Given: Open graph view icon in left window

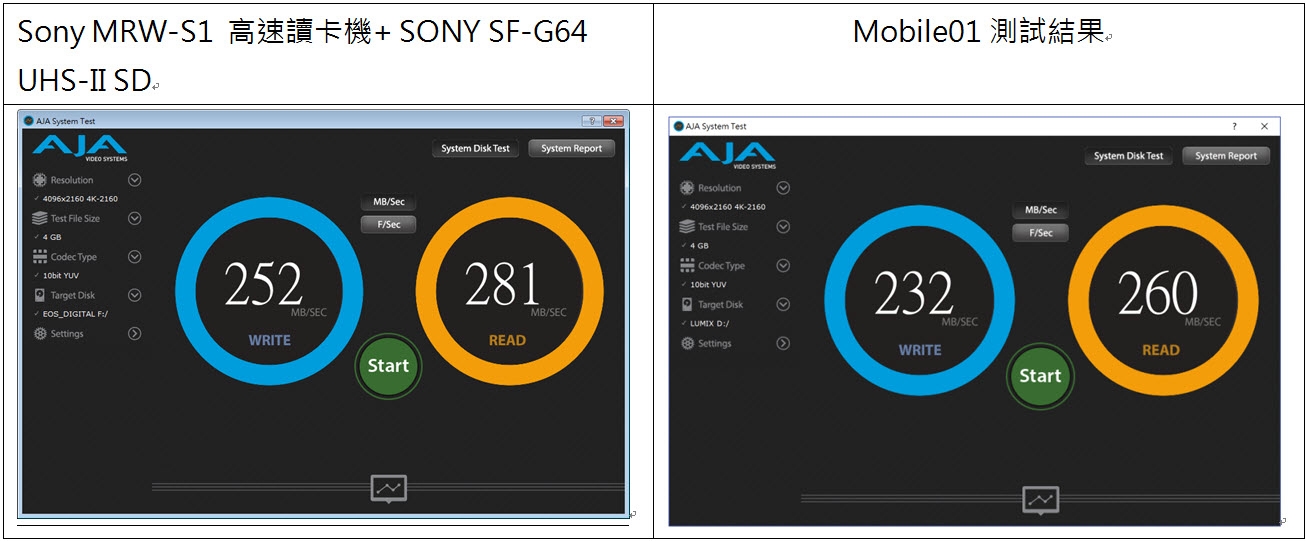Looking at the screenshot, I should pos(388,488).
